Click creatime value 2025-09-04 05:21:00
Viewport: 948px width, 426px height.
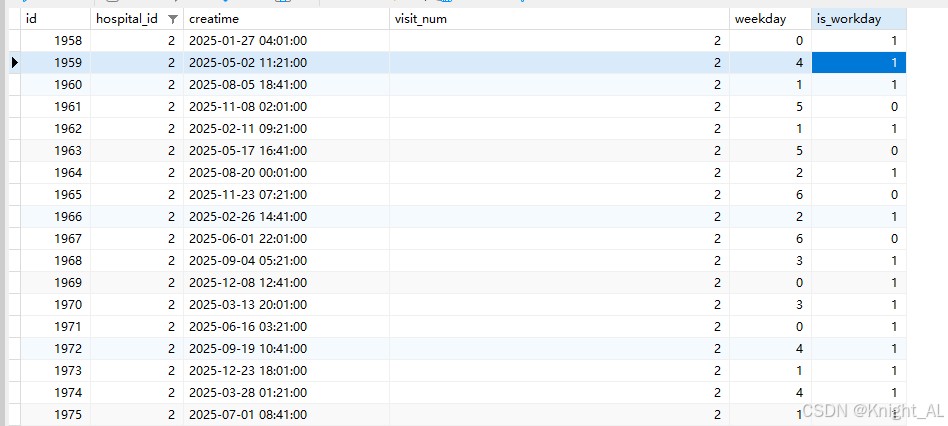(248, 260)
